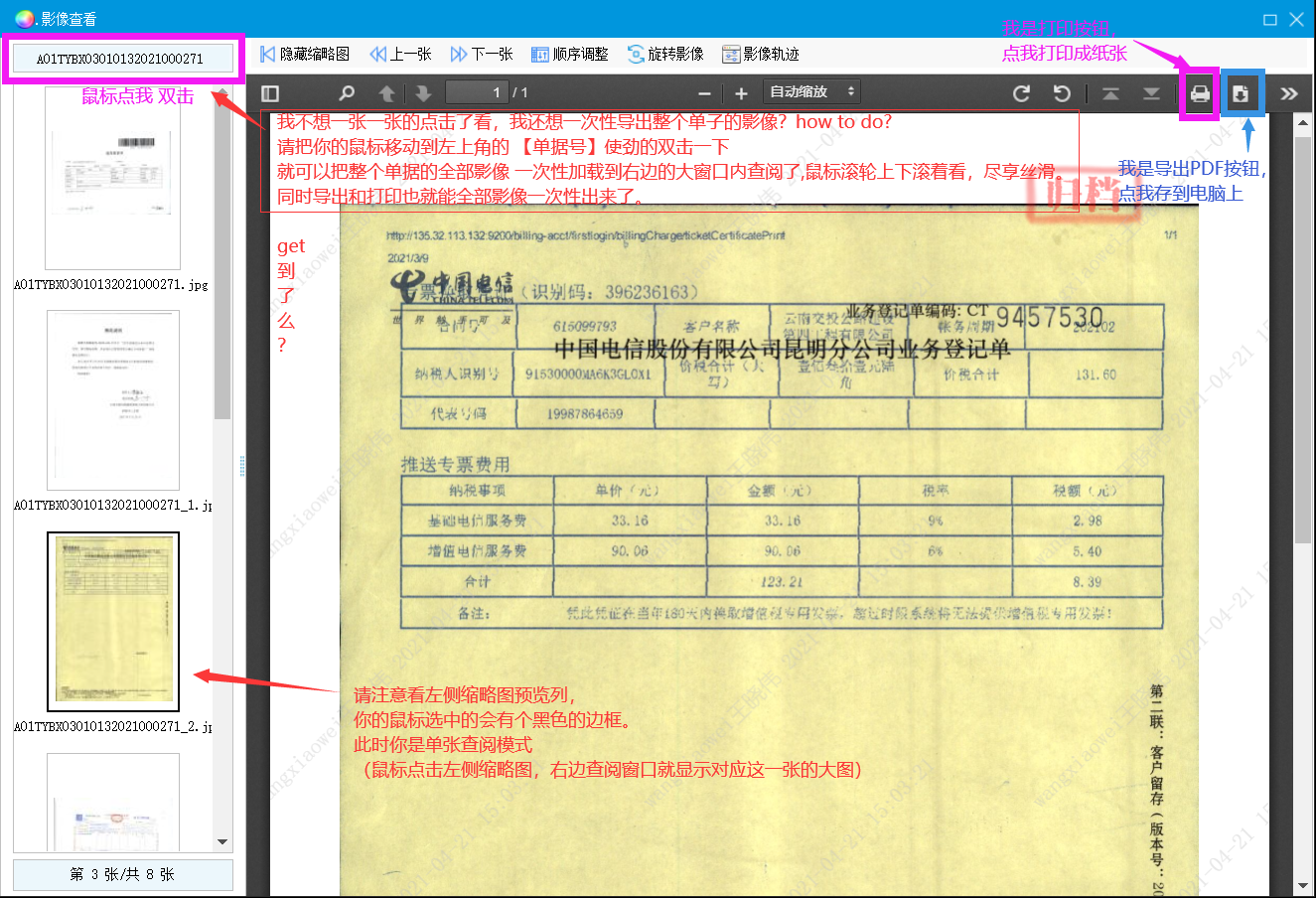Select thumbnail A01TYBX03010132021000271_1.jpg

pyautogui.click(x=113, y=399)
